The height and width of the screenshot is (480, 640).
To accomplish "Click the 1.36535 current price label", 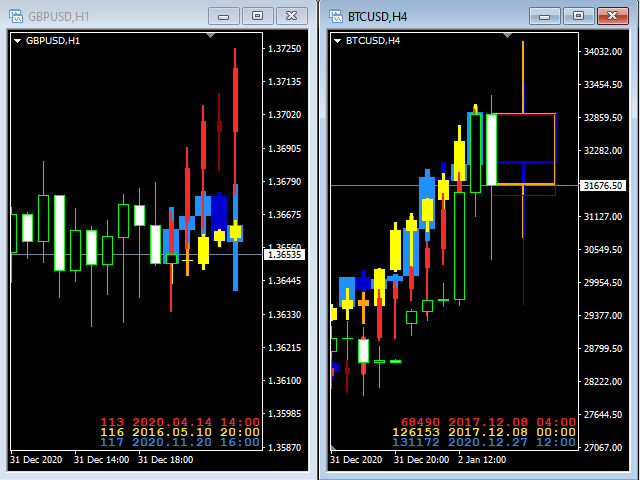I will [284, 255].
